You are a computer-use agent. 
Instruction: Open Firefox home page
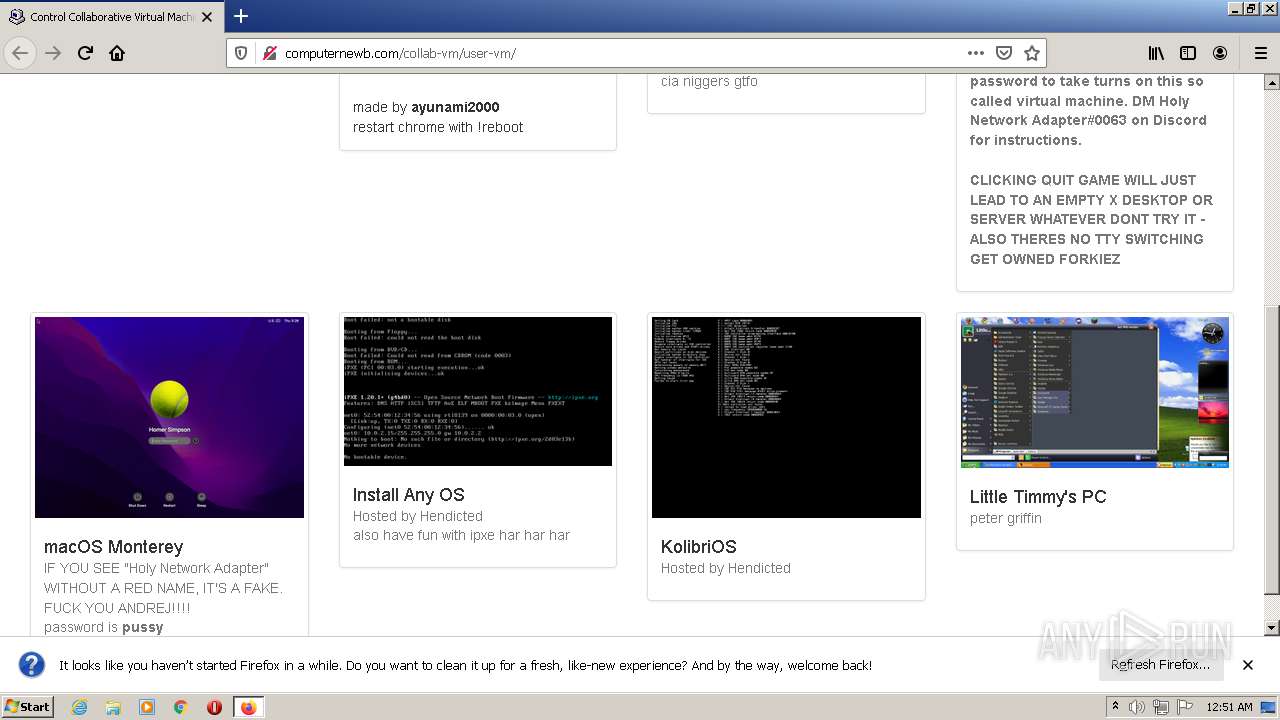click(117, 53)
